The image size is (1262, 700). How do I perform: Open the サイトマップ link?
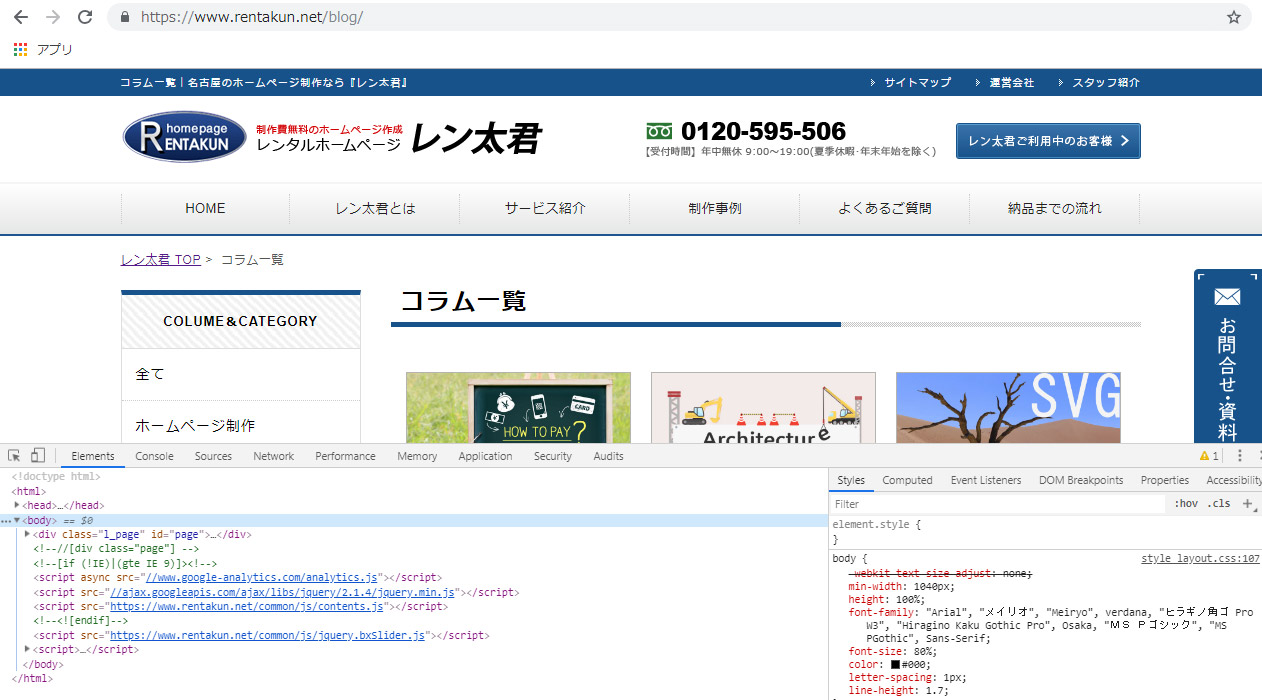click(917, 82)
